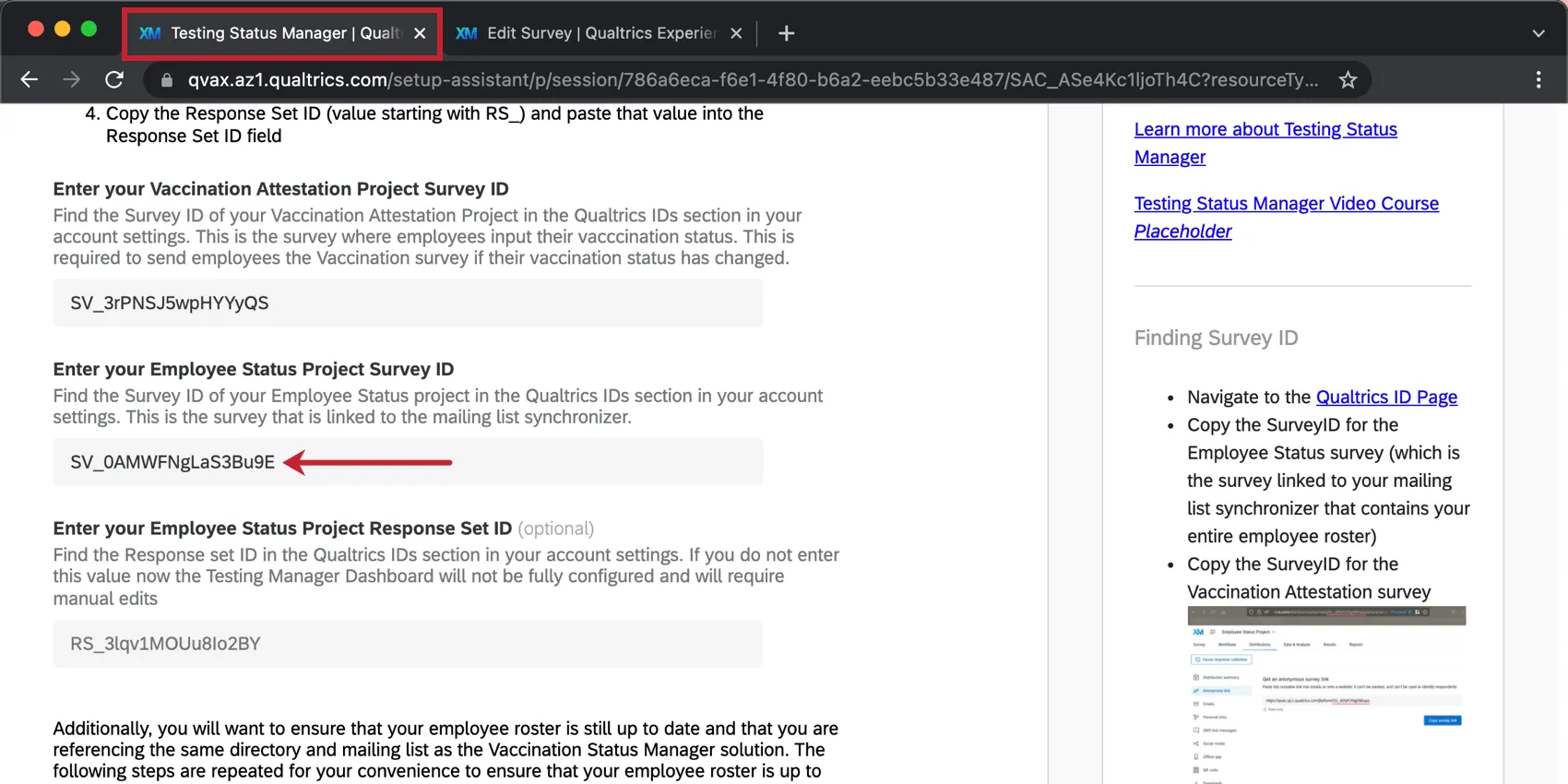Close the Testing Status Manager tab

[420, 33]
